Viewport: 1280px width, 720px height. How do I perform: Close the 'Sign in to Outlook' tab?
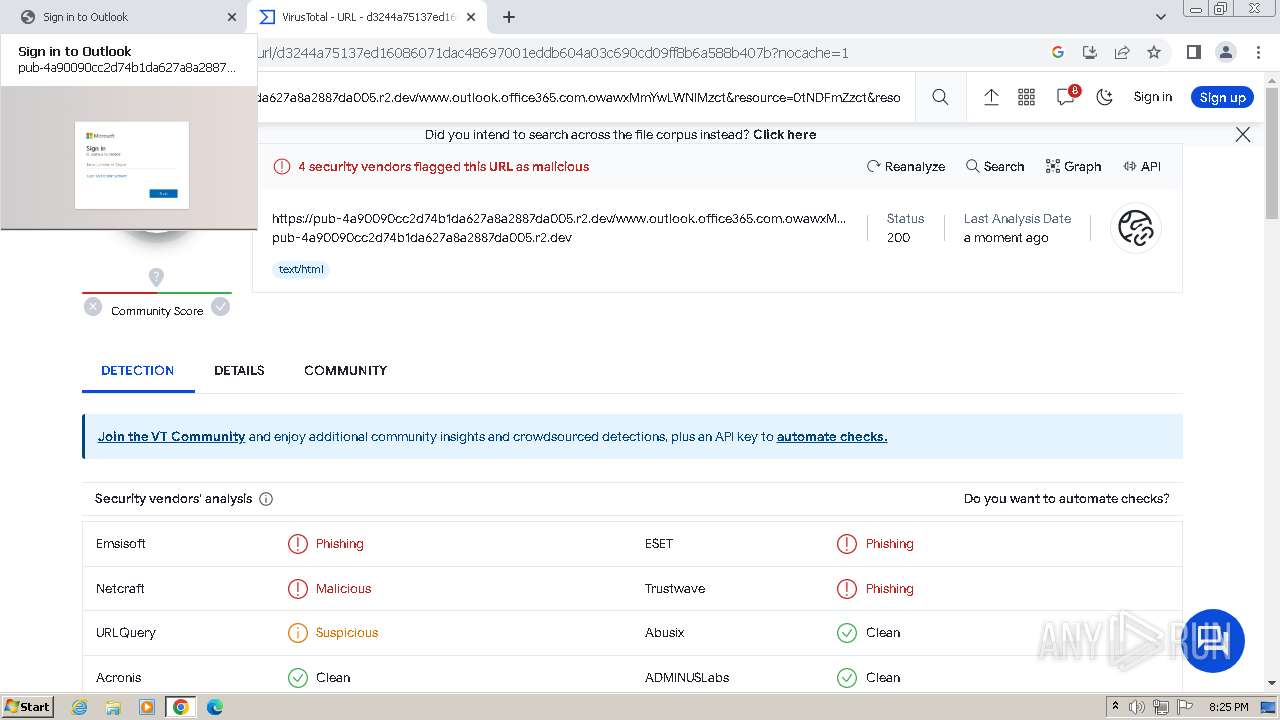click(232, 17)
